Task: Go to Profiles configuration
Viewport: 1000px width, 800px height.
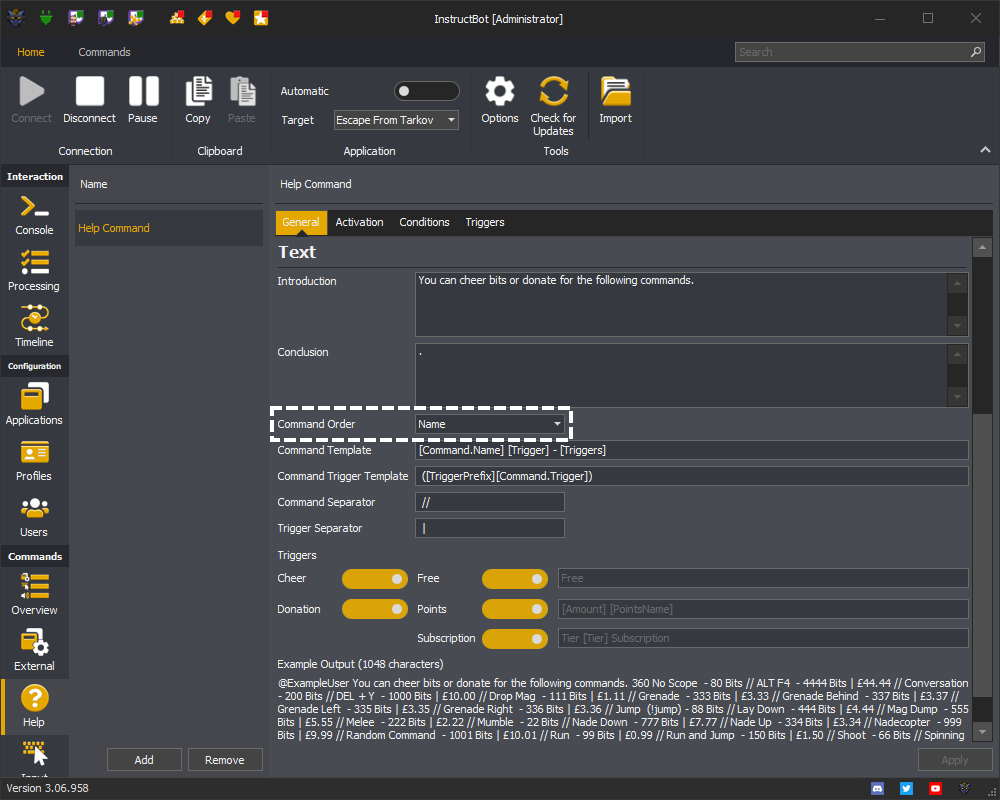Action: 34,461
